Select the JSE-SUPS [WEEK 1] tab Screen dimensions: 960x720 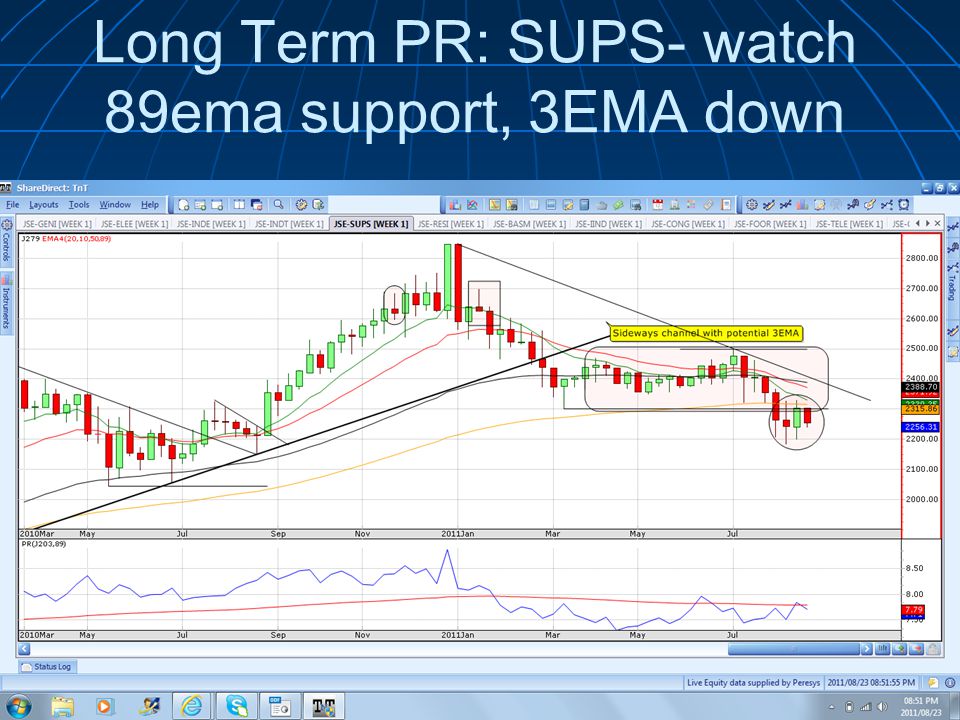371,224
